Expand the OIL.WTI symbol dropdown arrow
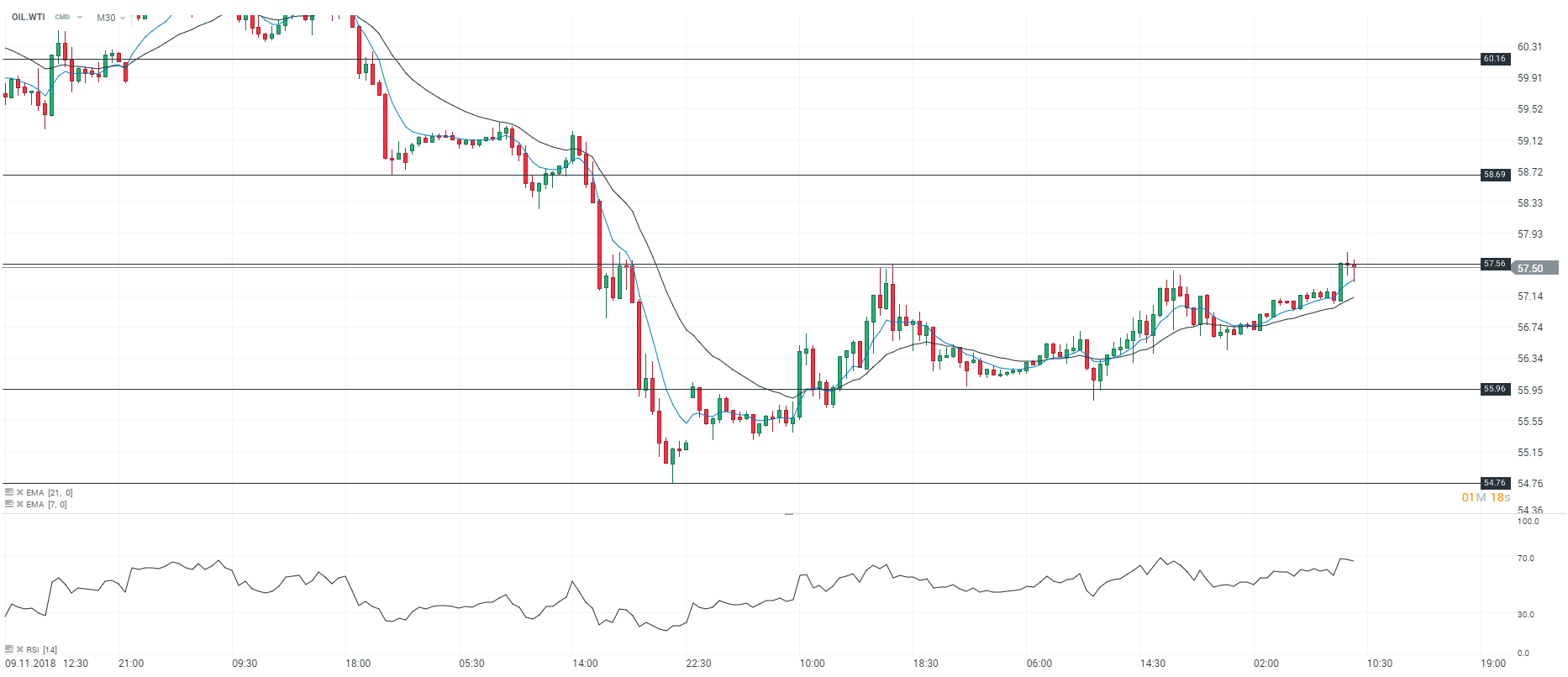This screenshot has height=677, width=1568. (81, 18)
